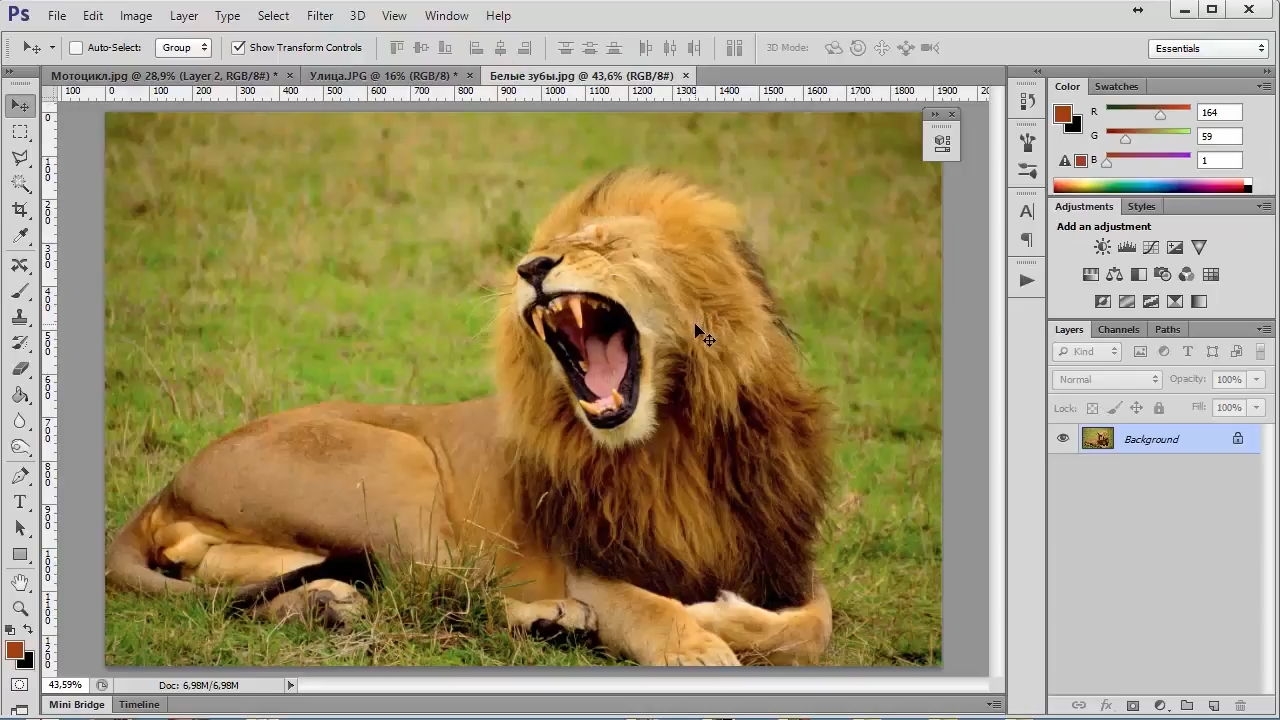Toggle lock transparent pixels

click(1092, 408)
